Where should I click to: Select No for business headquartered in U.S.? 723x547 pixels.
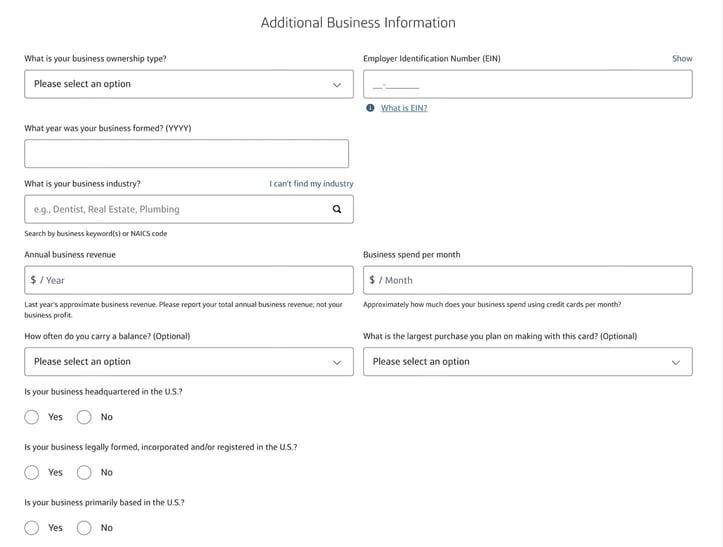coord(84,417)
